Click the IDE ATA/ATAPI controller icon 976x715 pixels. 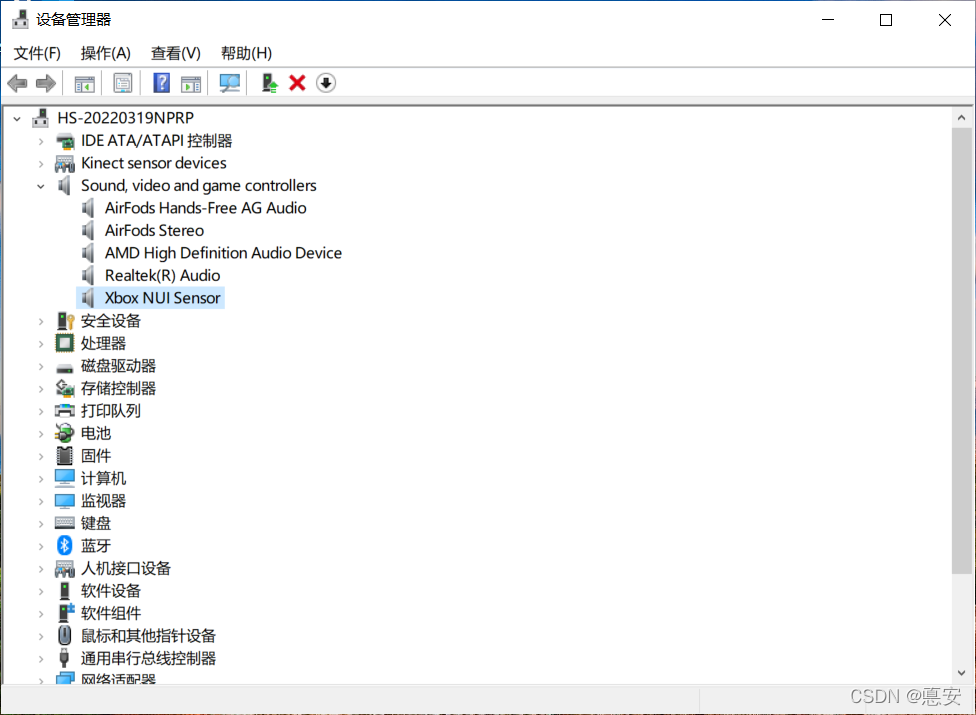click(x=65, y=141)
